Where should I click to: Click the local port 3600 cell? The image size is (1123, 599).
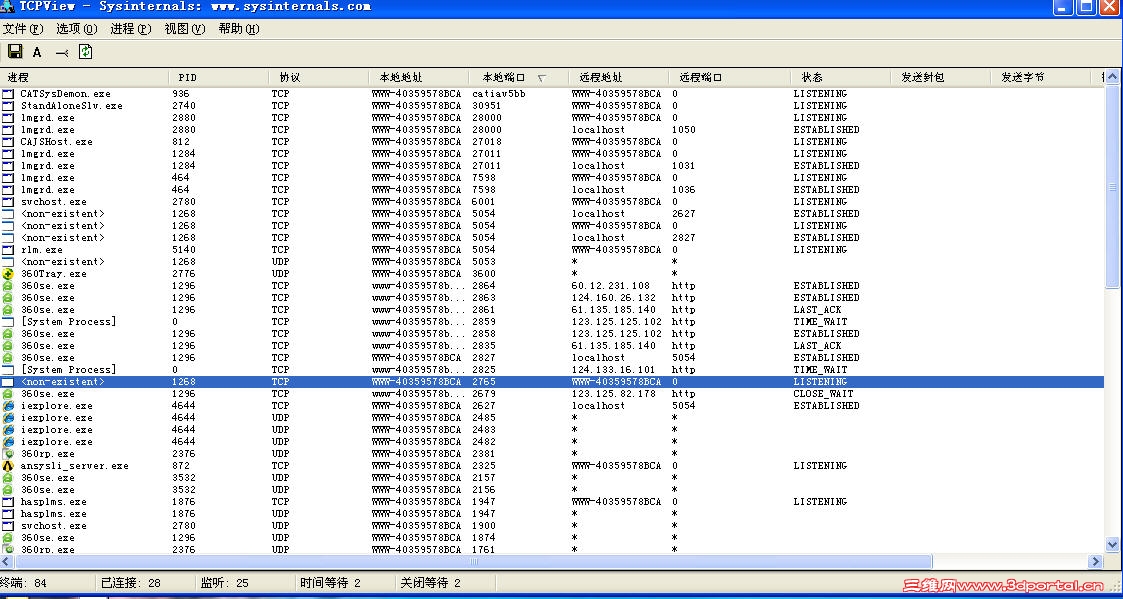point(484,274)
